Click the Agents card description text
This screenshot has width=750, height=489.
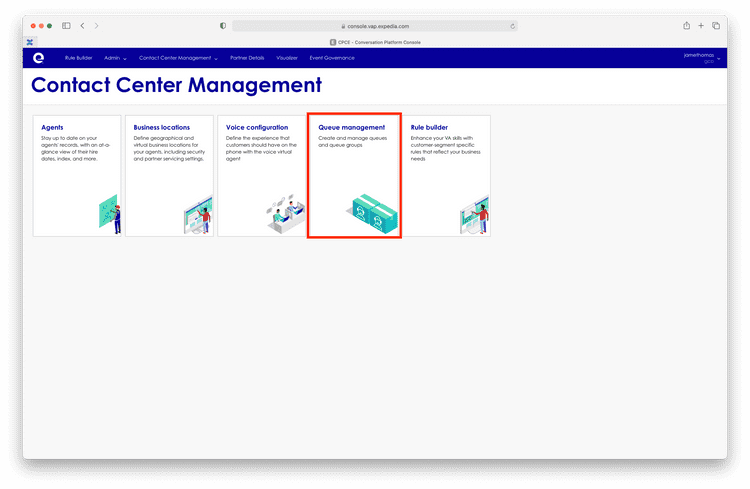tap(75, 148)
